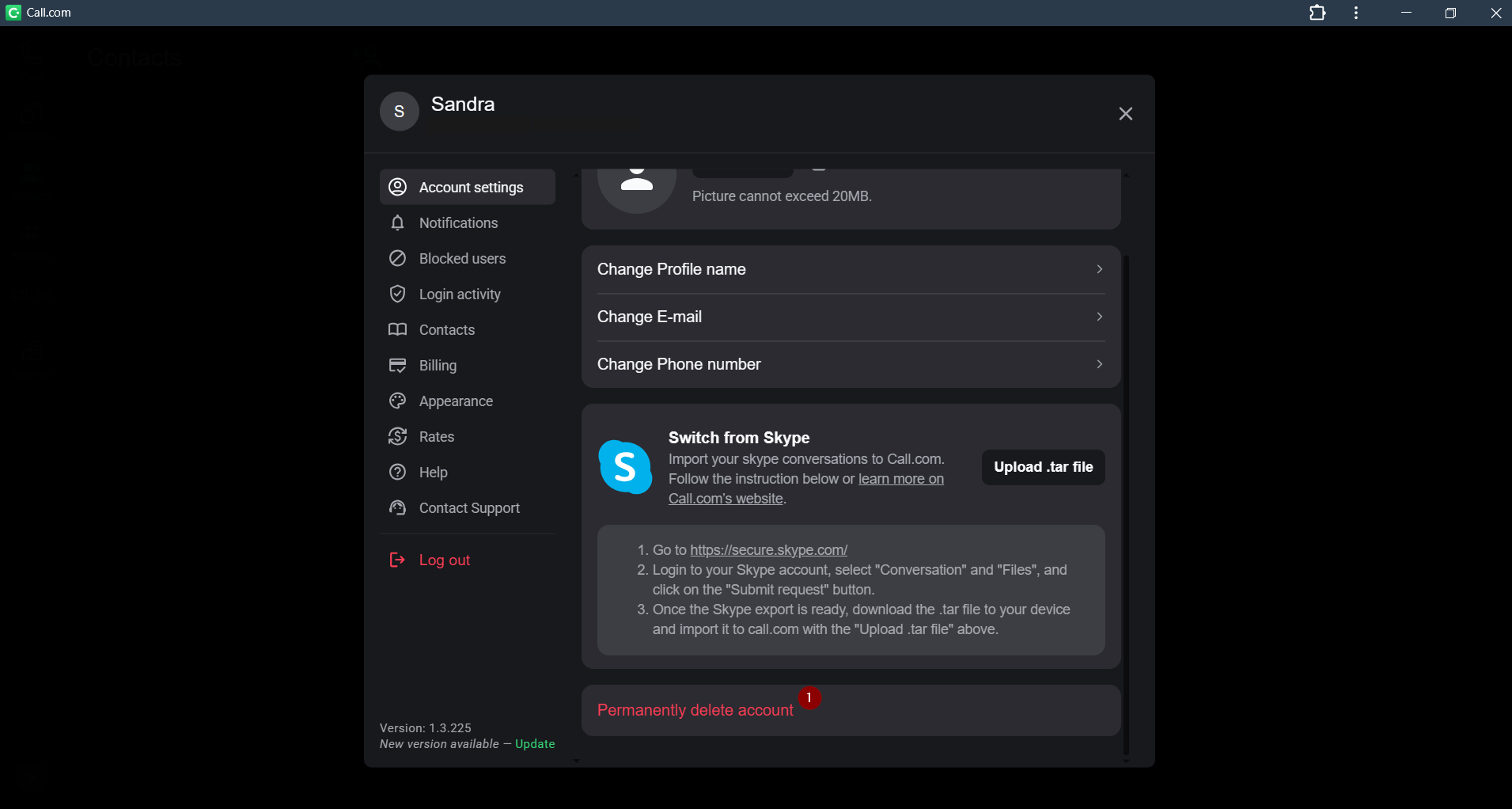Viewport: 1512px width, 809px height.
Task: Open the https://secure.skype.com/ link
Action: pyautogui.click(x=768, y=549)
